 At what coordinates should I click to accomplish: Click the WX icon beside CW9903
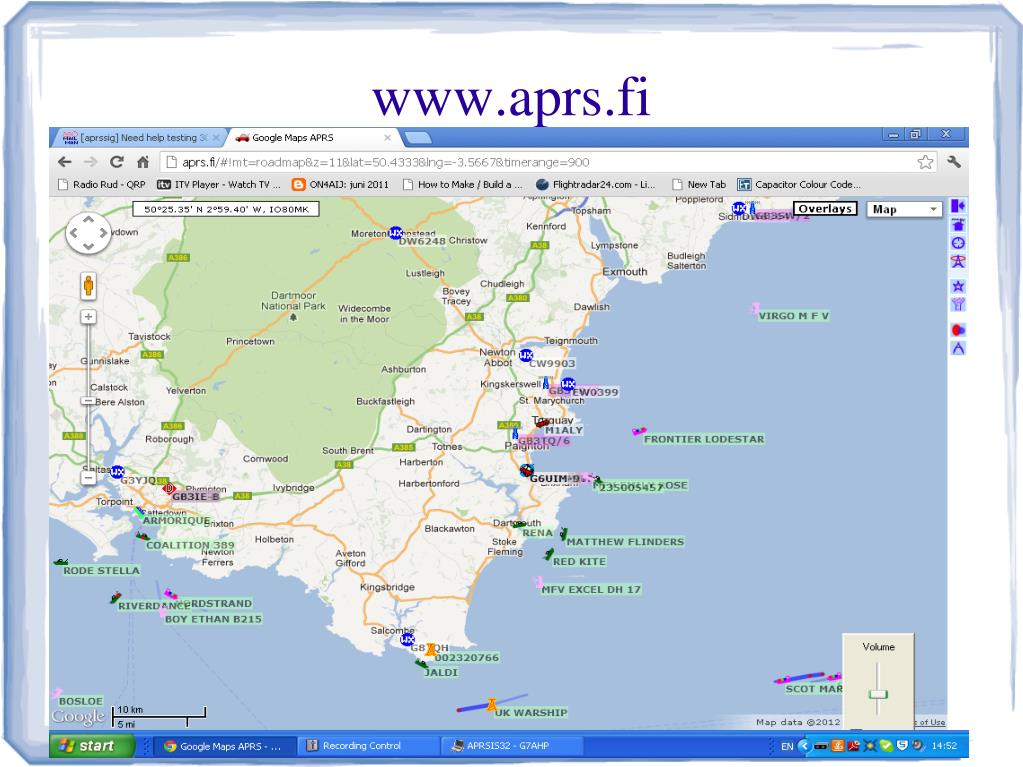(x=526, y=355)
